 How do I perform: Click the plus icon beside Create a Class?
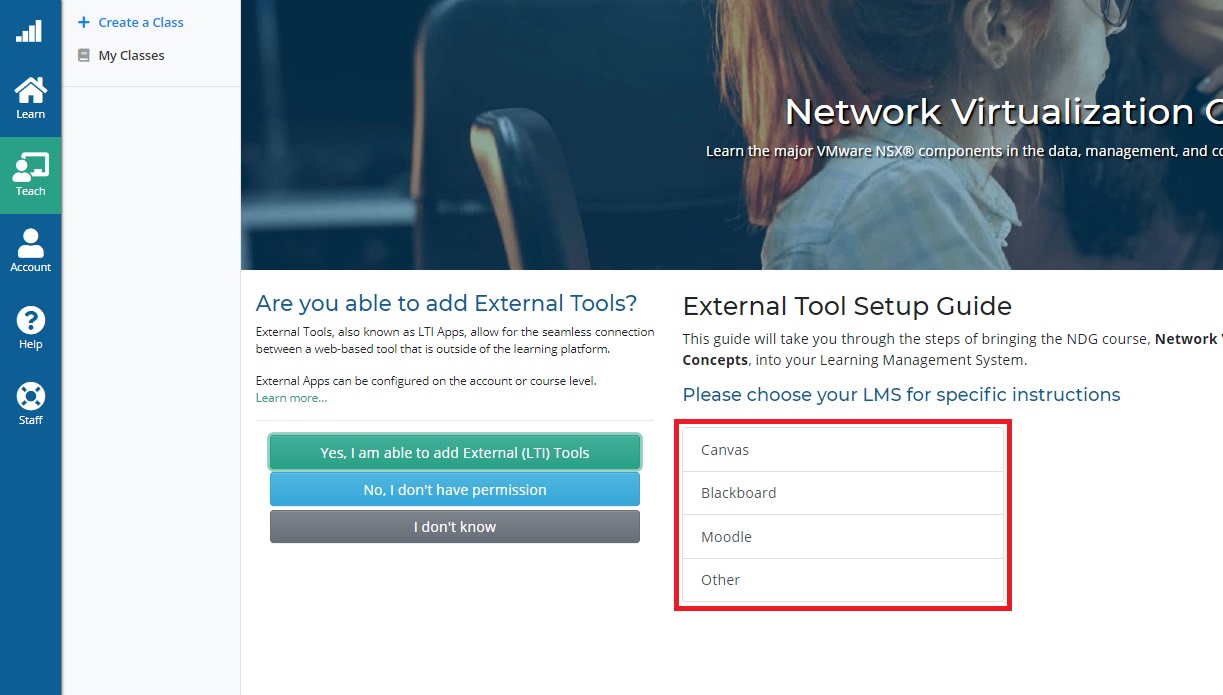pyautogui.click(x=83, y=22)
